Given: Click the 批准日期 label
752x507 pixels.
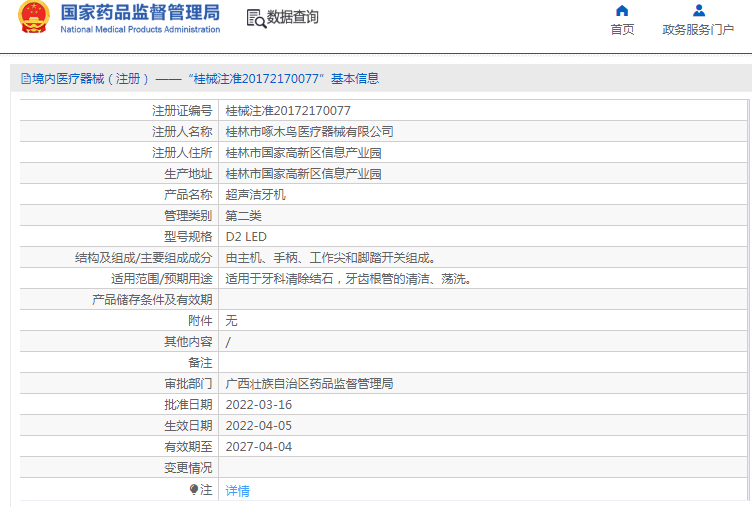Looking at the screenshot, I should click(x=188, y=405).
